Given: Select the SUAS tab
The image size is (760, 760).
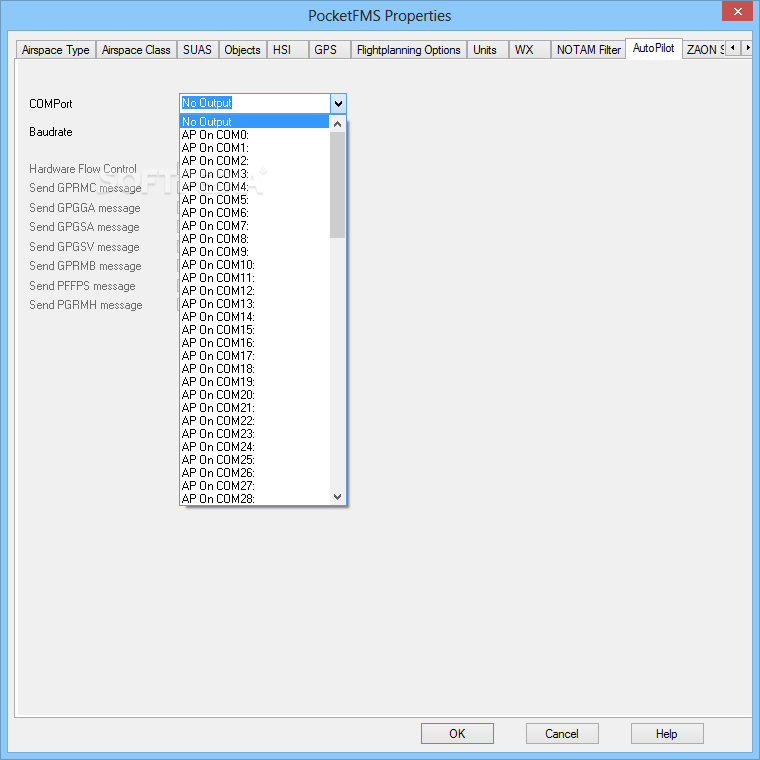Looking at the screenshot, I should tap(197, 50).
